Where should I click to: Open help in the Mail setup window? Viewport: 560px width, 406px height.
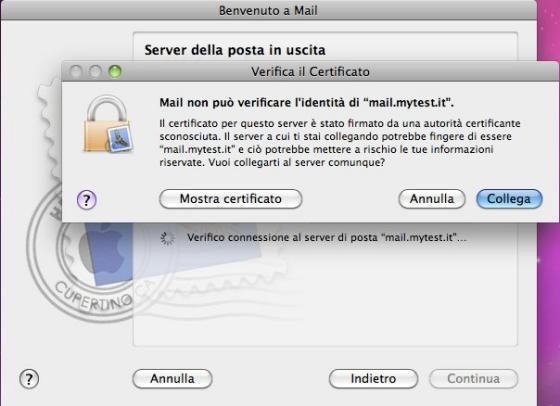click(29, 379)
